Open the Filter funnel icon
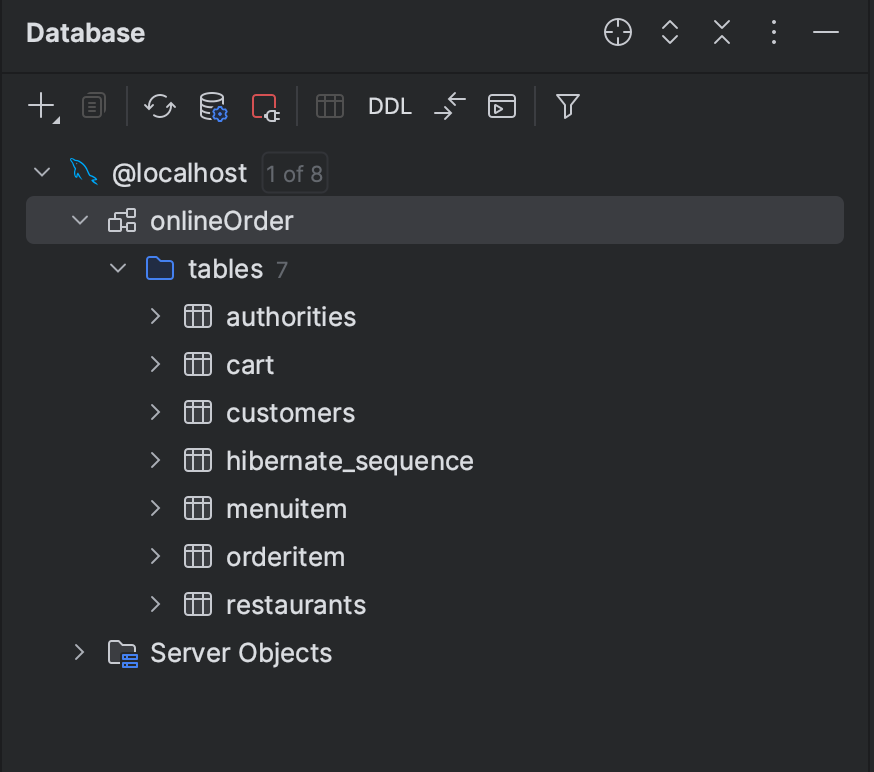This screenshot has width=874, height=772. (568, 106)
